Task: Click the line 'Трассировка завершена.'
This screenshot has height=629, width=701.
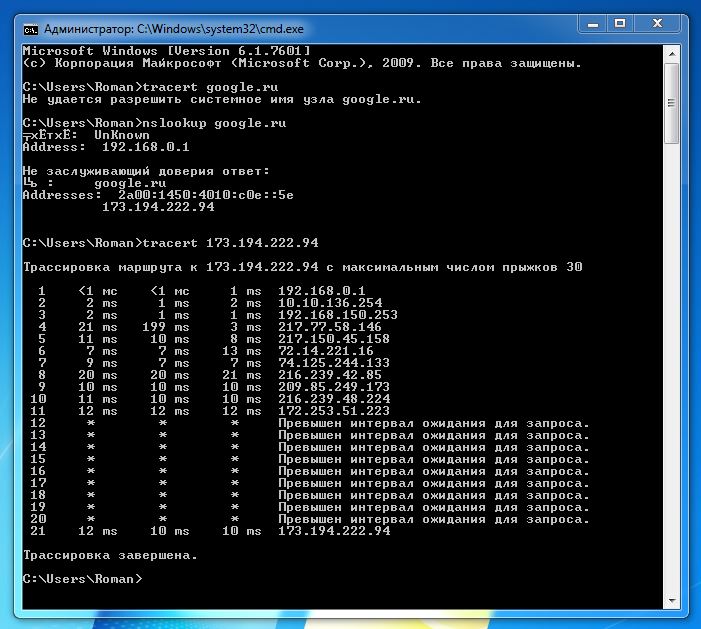Action: tap(110, 555)
